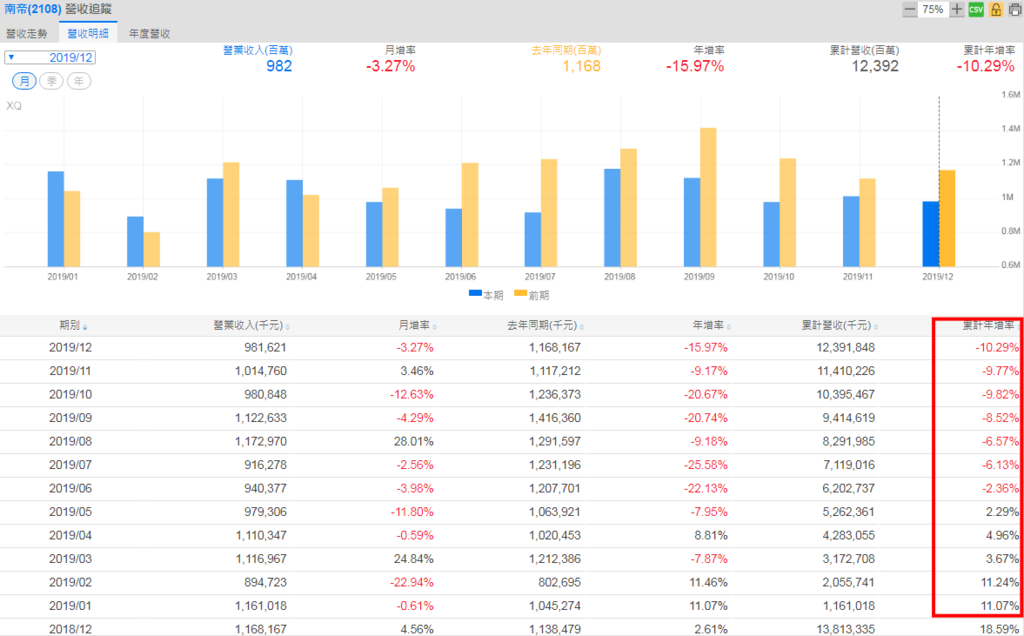
Task: Select the 2019/10 table row period cell
Action: click(x=71, y=395)
